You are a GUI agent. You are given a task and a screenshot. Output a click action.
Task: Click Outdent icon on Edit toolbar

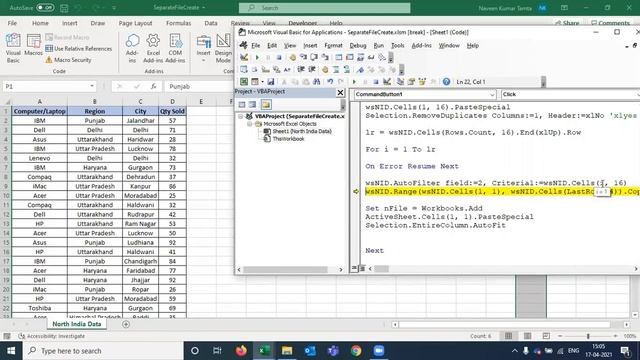coord(312,69)
